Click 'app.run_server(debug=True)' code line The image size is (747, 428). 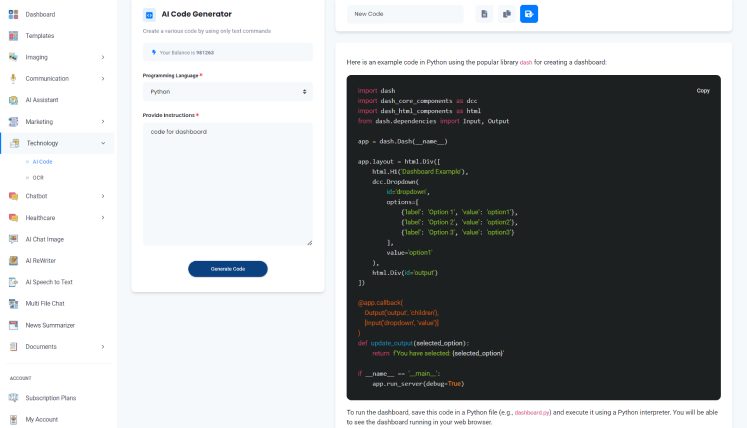pos(418,384)
